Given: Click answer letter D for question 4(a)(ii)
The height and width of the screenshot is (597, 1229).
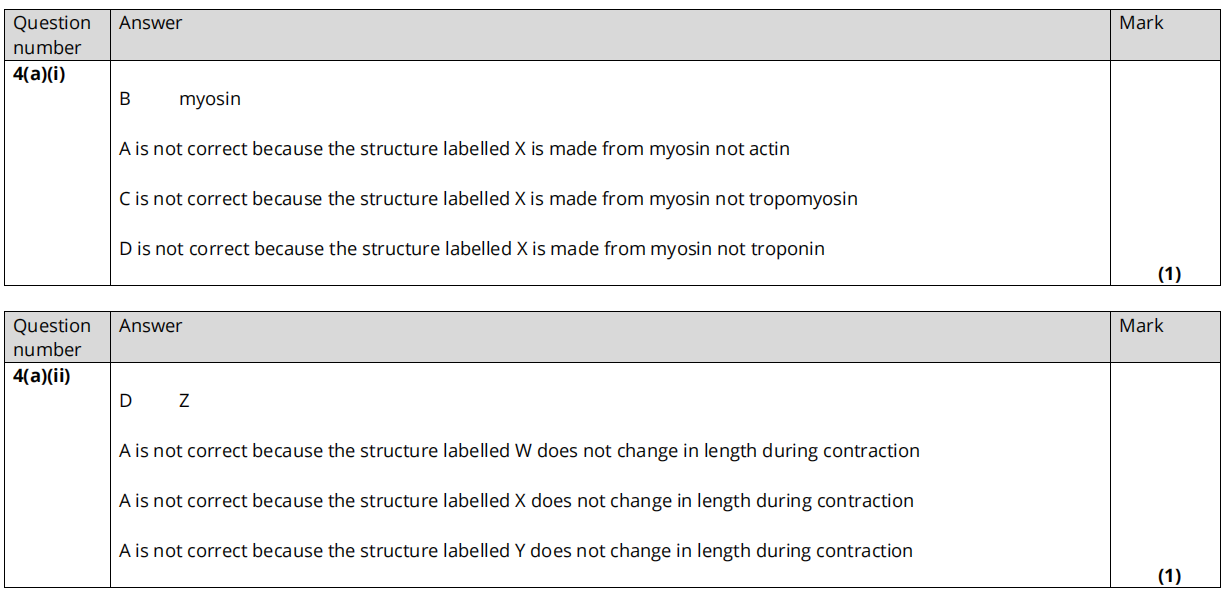Looking at the screenshot, I should tap(126, 401).
